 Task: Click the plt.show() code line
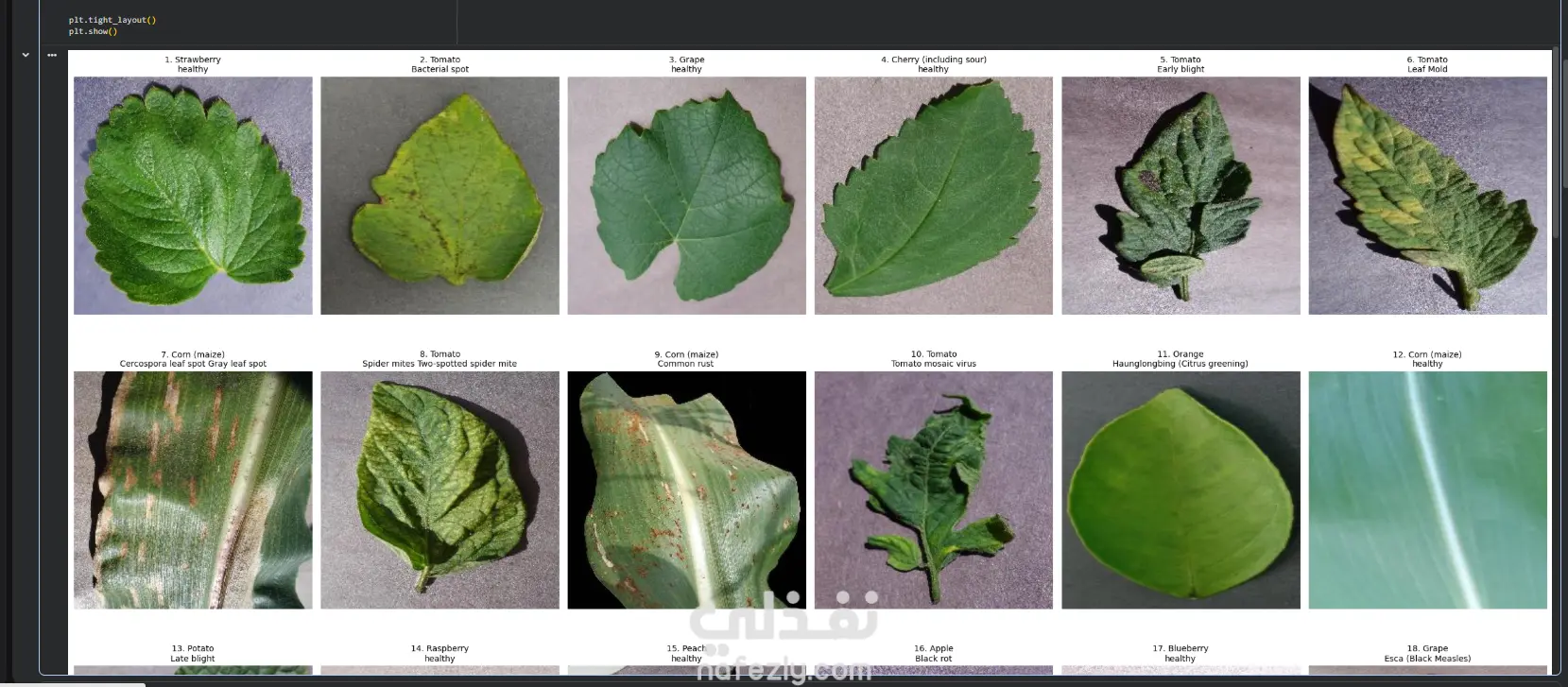point(93,31)
